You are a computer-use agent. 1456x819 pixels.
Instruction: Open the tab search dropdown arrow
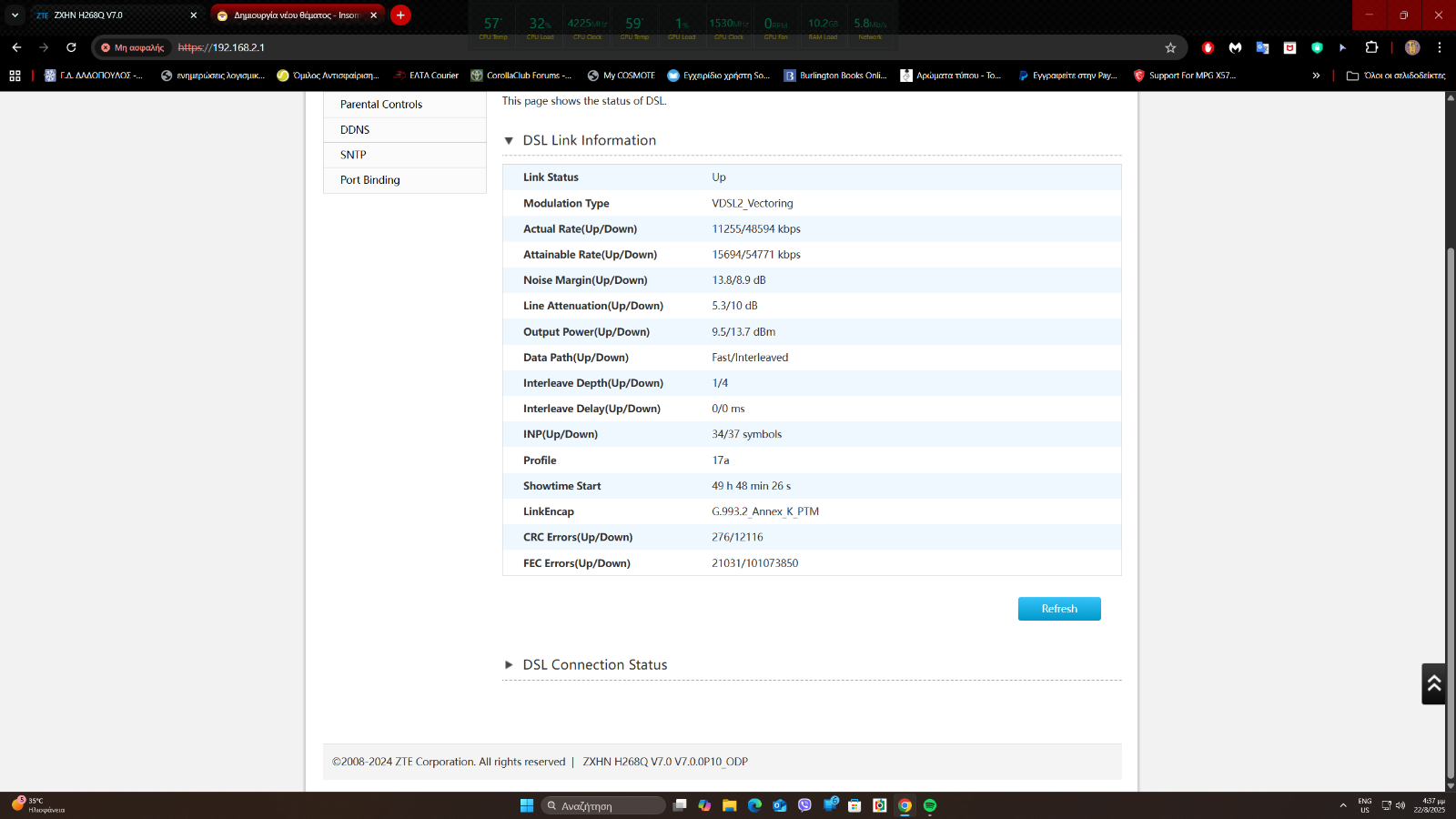[15, 15]
